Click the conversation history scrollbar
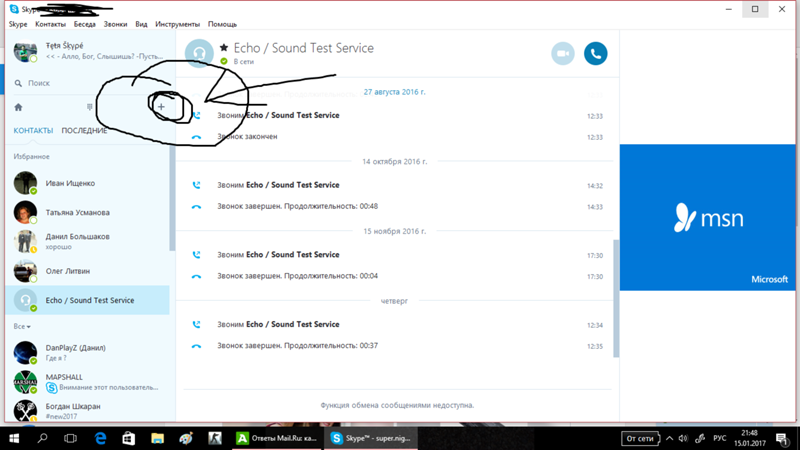The image size is (800, 450). click(616, 298)
